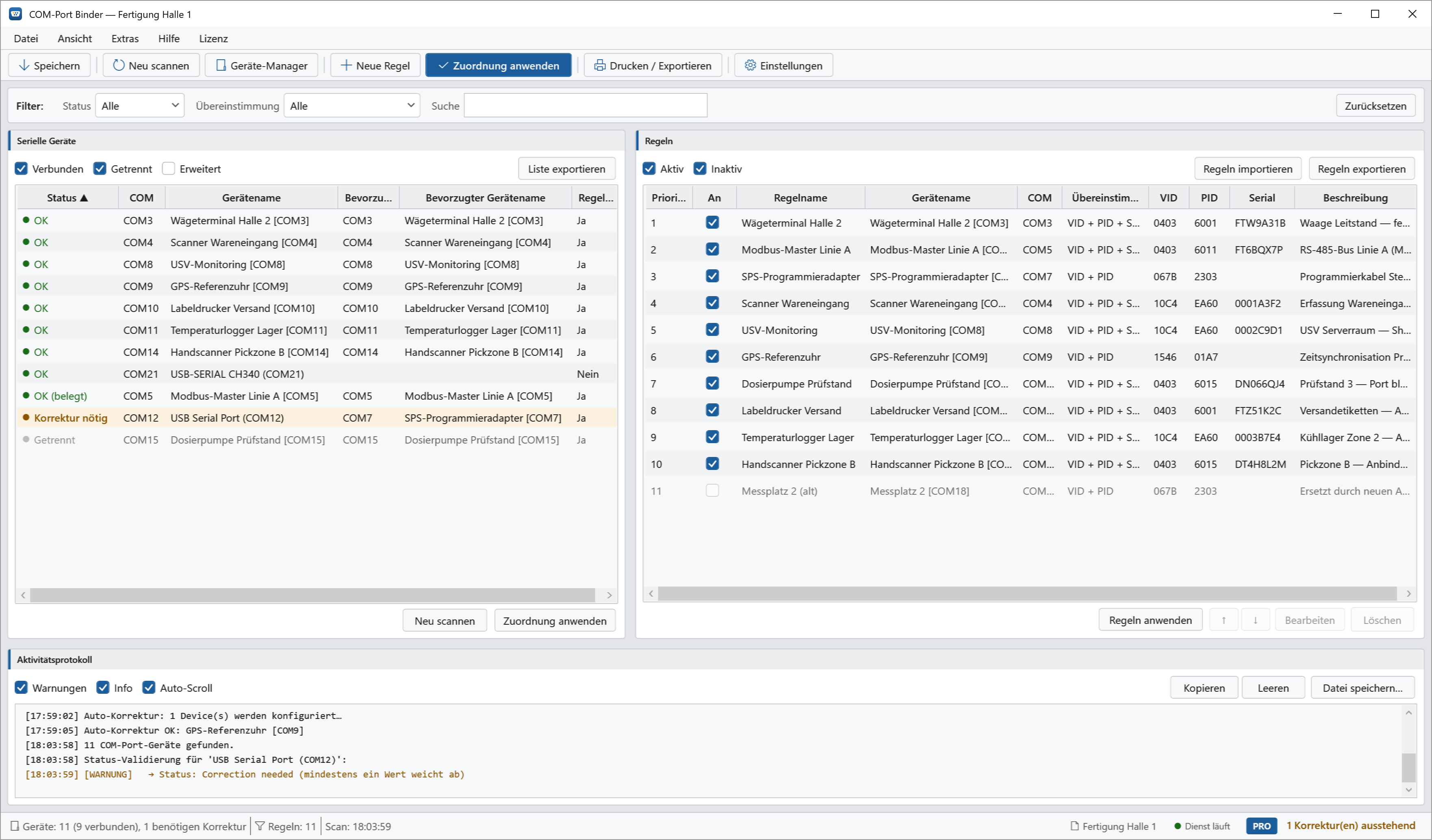
Task: Click Regeln exportieren button
Action: click(1362, 169)
